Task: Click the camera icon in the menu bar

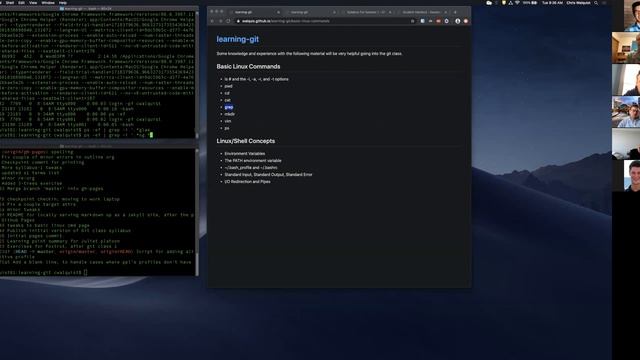Action: (x=489, y=2)
